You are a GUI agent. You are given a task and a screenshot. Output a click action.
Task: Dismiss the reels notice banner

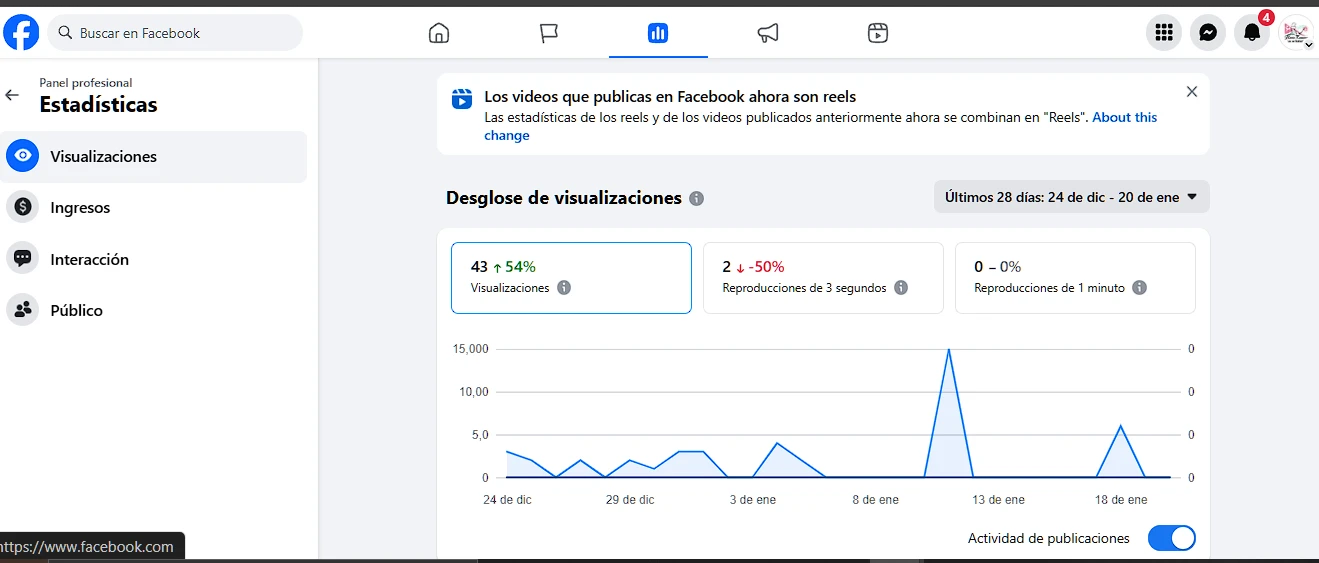pyautogui.click(x=1191, y=92)
